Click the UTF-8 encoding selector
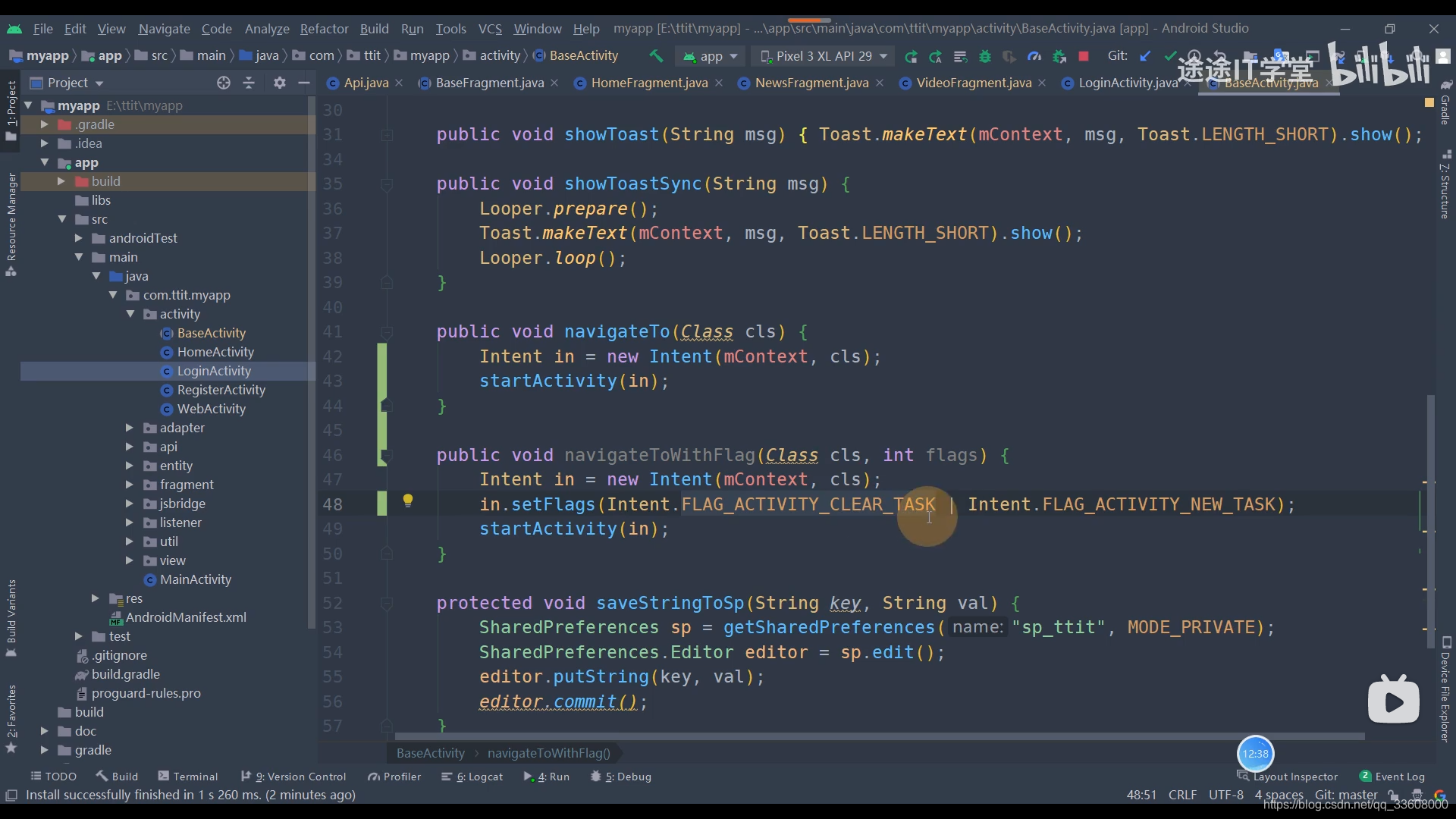 click(x=1225, y=795)
